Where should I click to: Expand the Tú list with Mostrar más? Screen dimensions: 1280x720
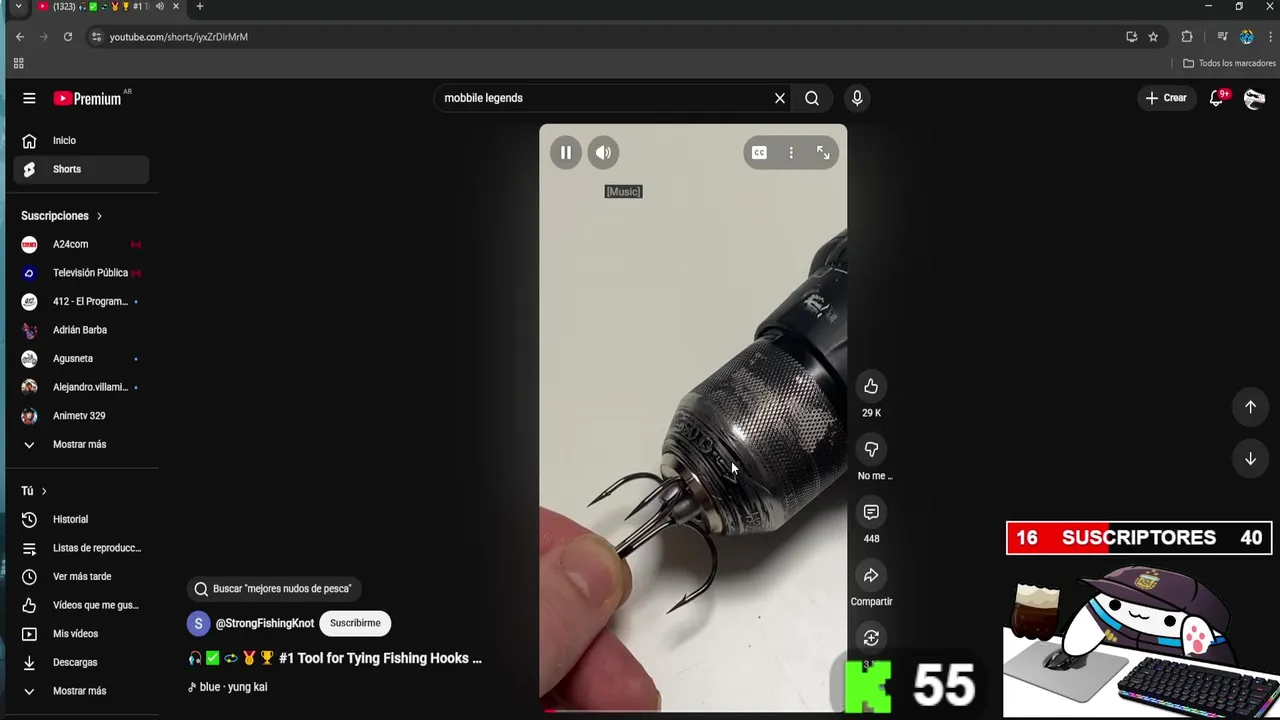coord(81,691)
